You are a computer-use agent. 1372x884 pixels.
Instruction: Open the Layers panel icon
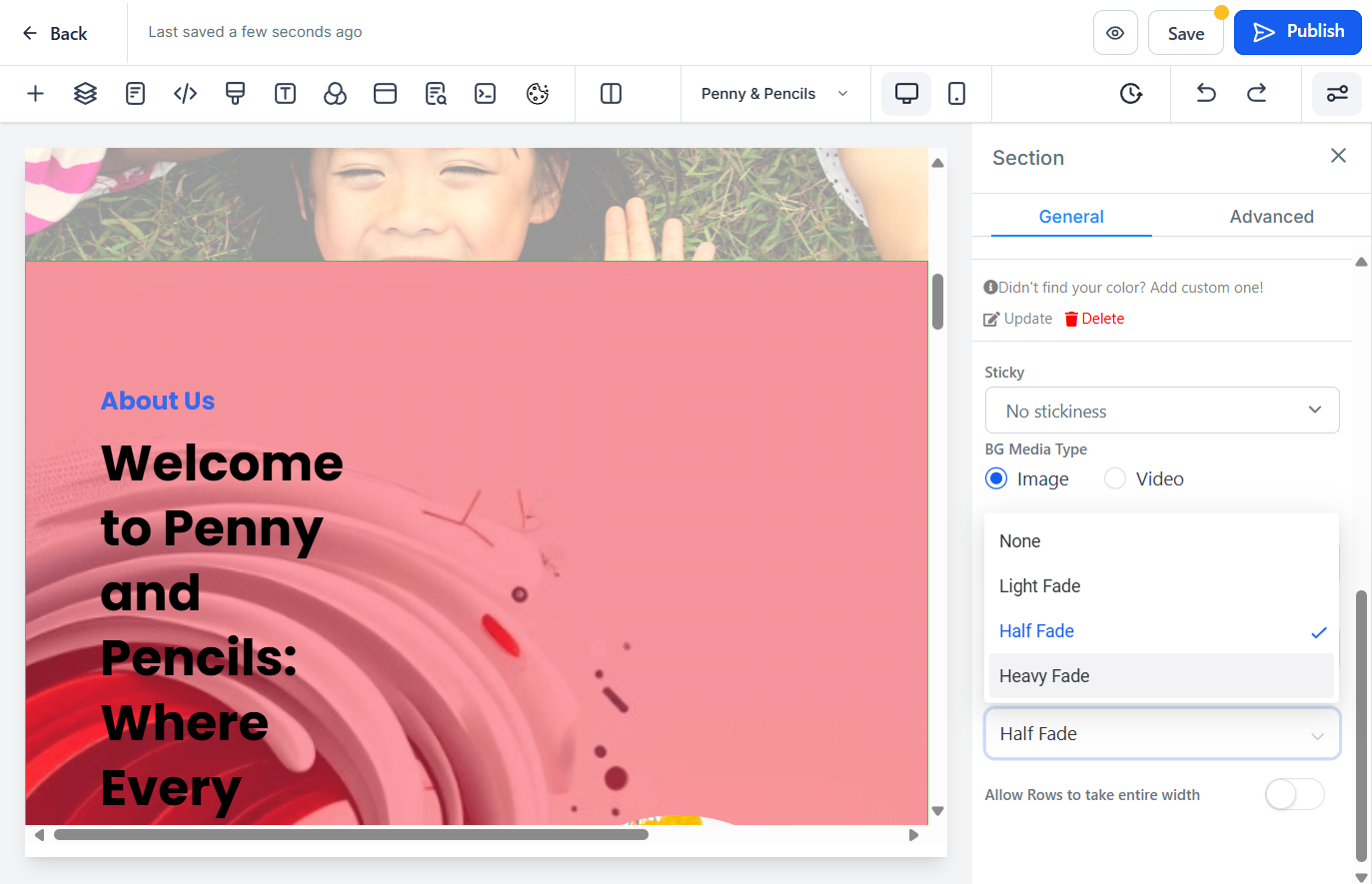pyautogui.click(x=85, y=94)
